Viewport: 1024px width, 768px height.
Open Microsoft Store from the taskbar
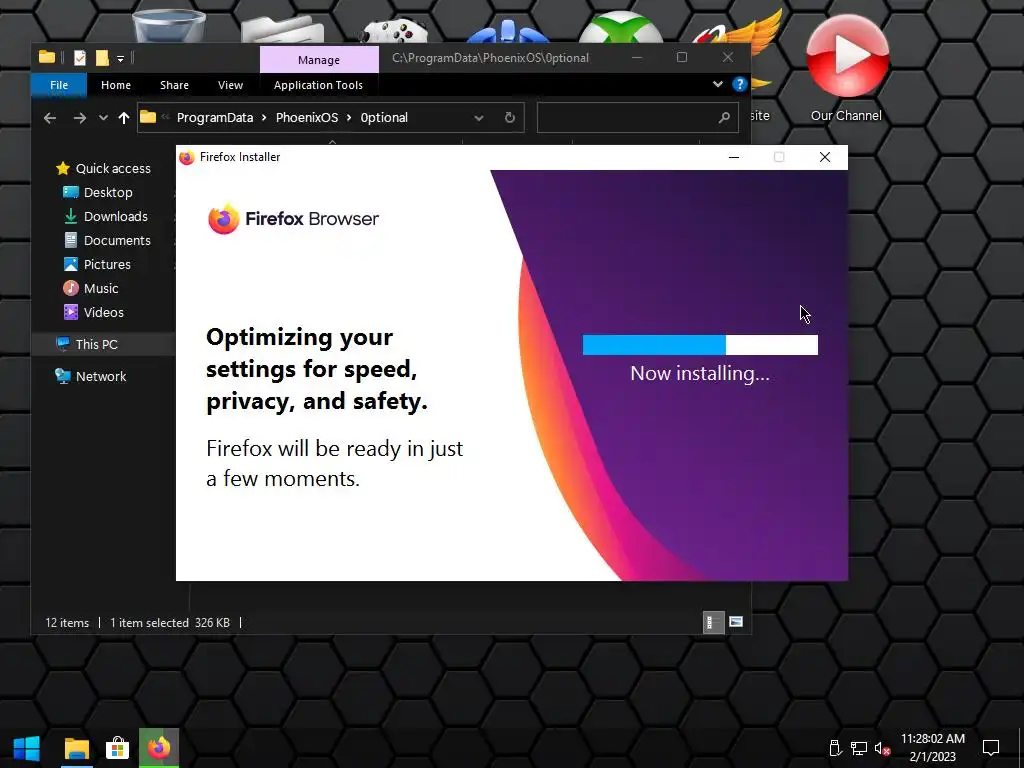(x=118, y=748)
